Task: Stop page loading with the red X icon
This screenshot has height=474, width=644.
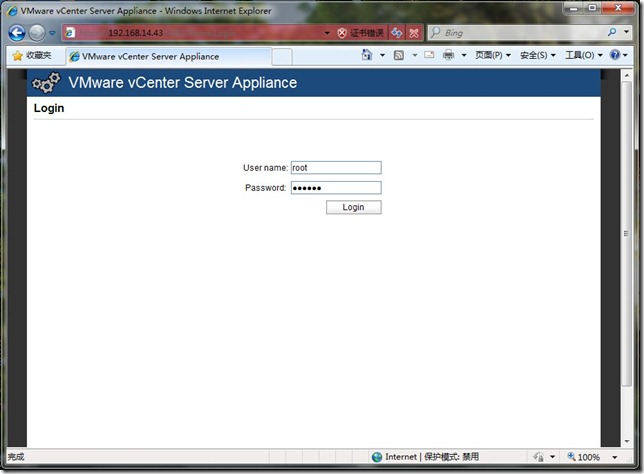Action: [x=414, y=33]
